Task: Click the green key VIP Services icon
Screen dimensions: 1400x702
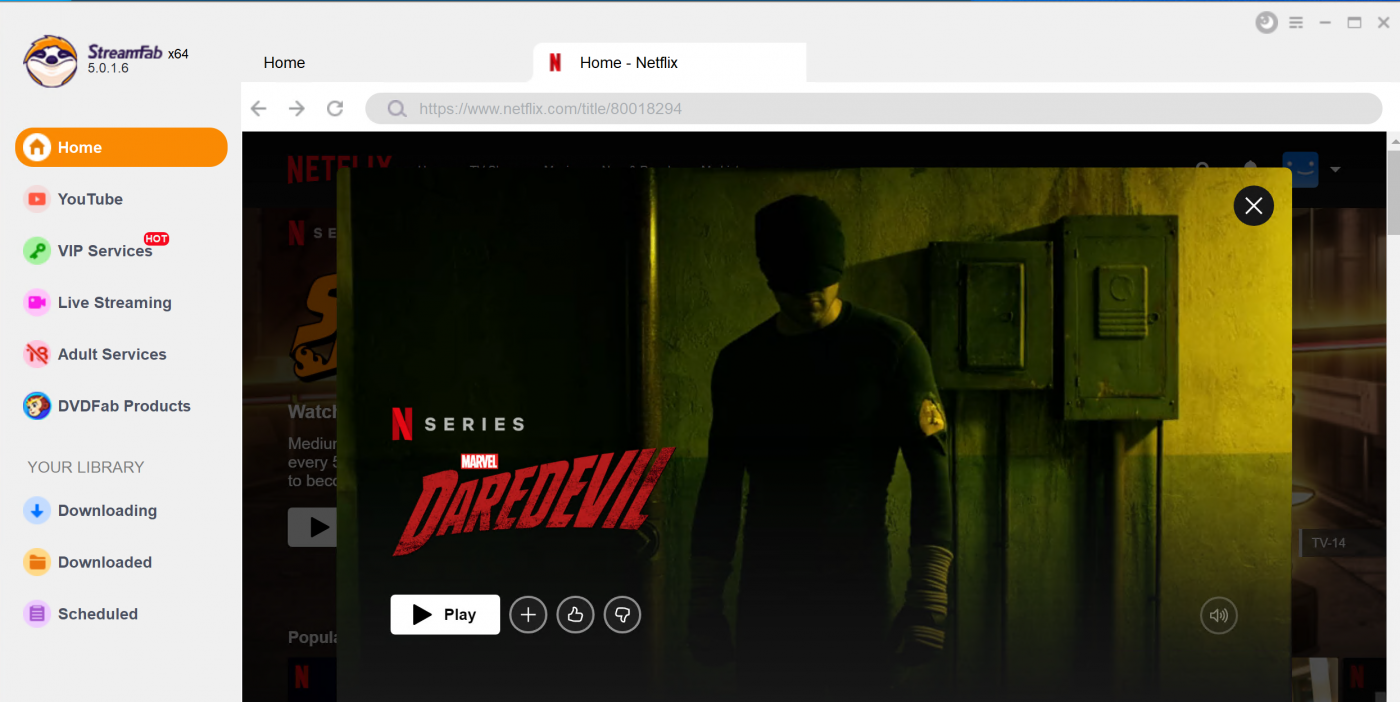Action: tap(37, 251)
